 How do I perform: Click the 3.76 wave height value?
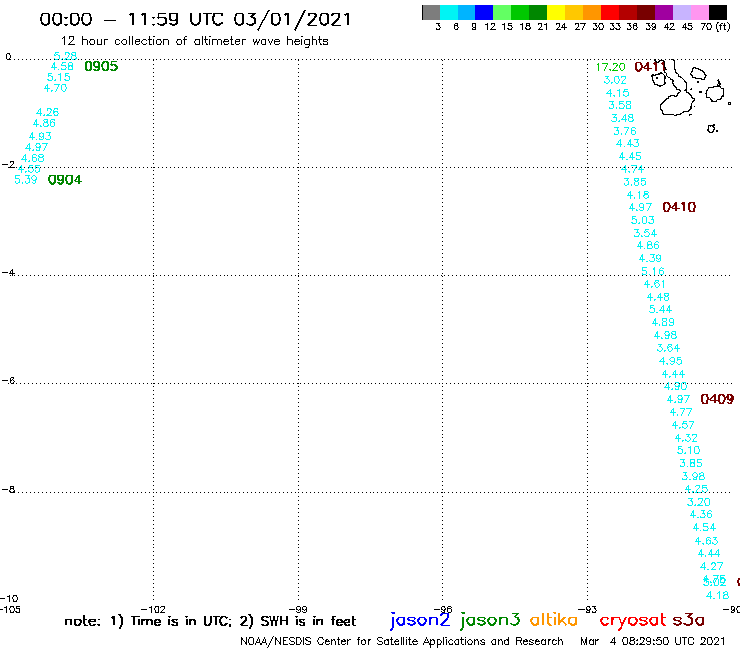point(625,131)
